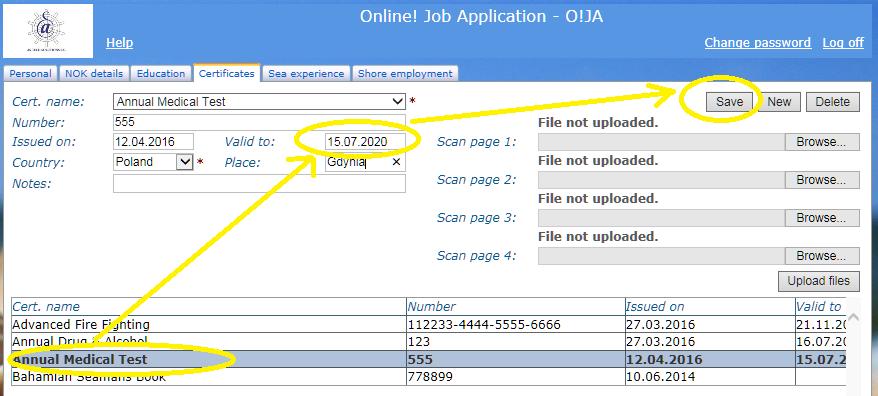Click Scan page 2 file path field
This screenshot has width=878, height=396.
(661, 180)
